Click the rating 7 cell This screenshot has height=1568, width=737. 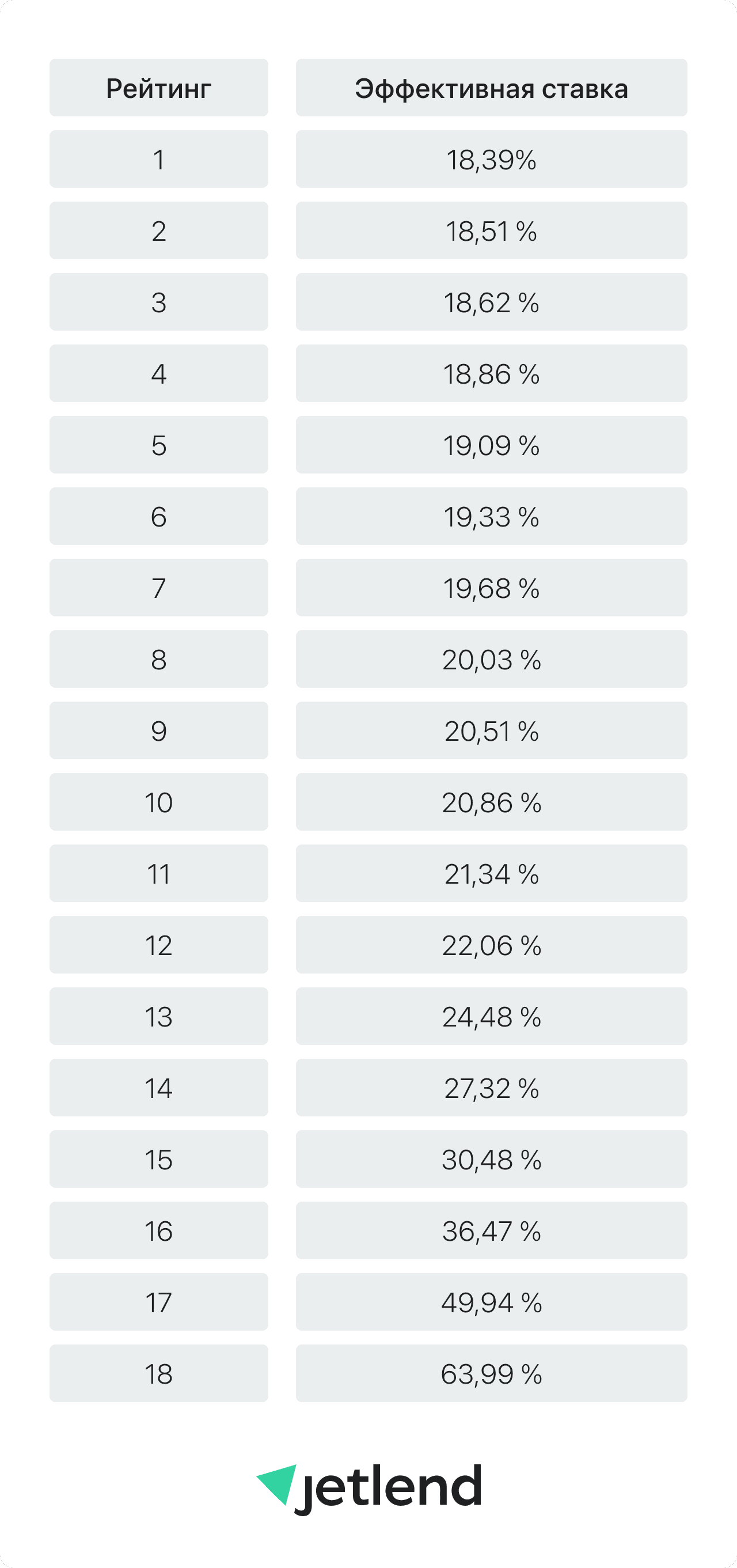coord(158,588)
